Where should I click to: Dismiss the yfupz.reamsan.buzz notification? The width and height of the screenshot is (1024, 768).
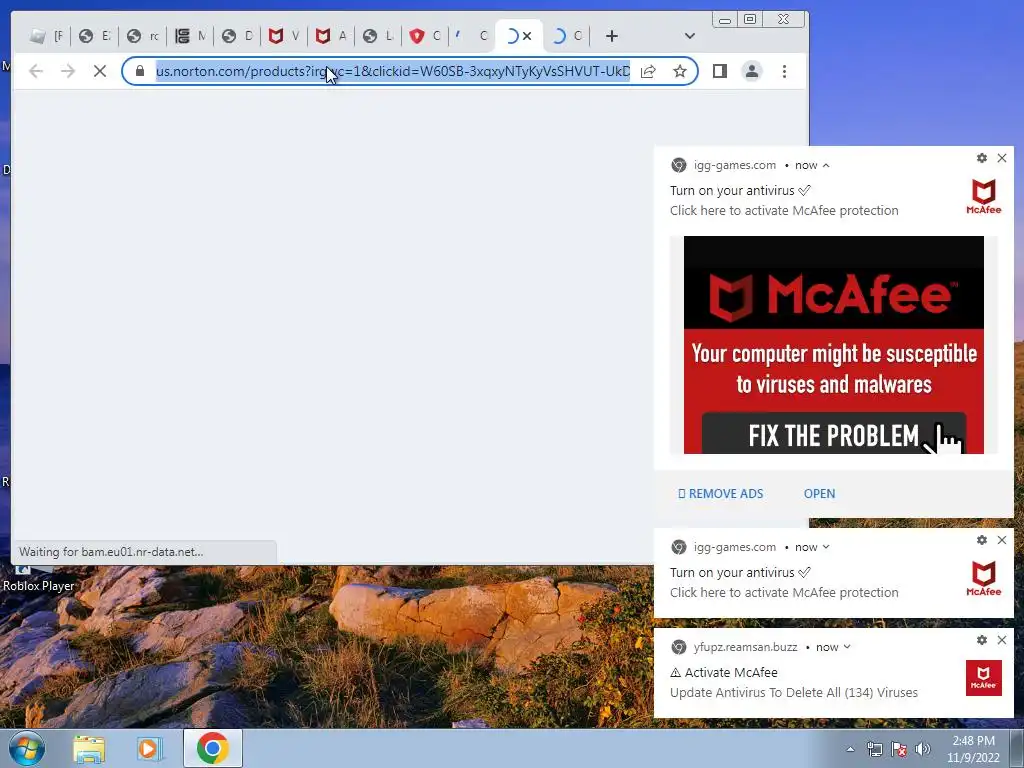pos(1002,640)
